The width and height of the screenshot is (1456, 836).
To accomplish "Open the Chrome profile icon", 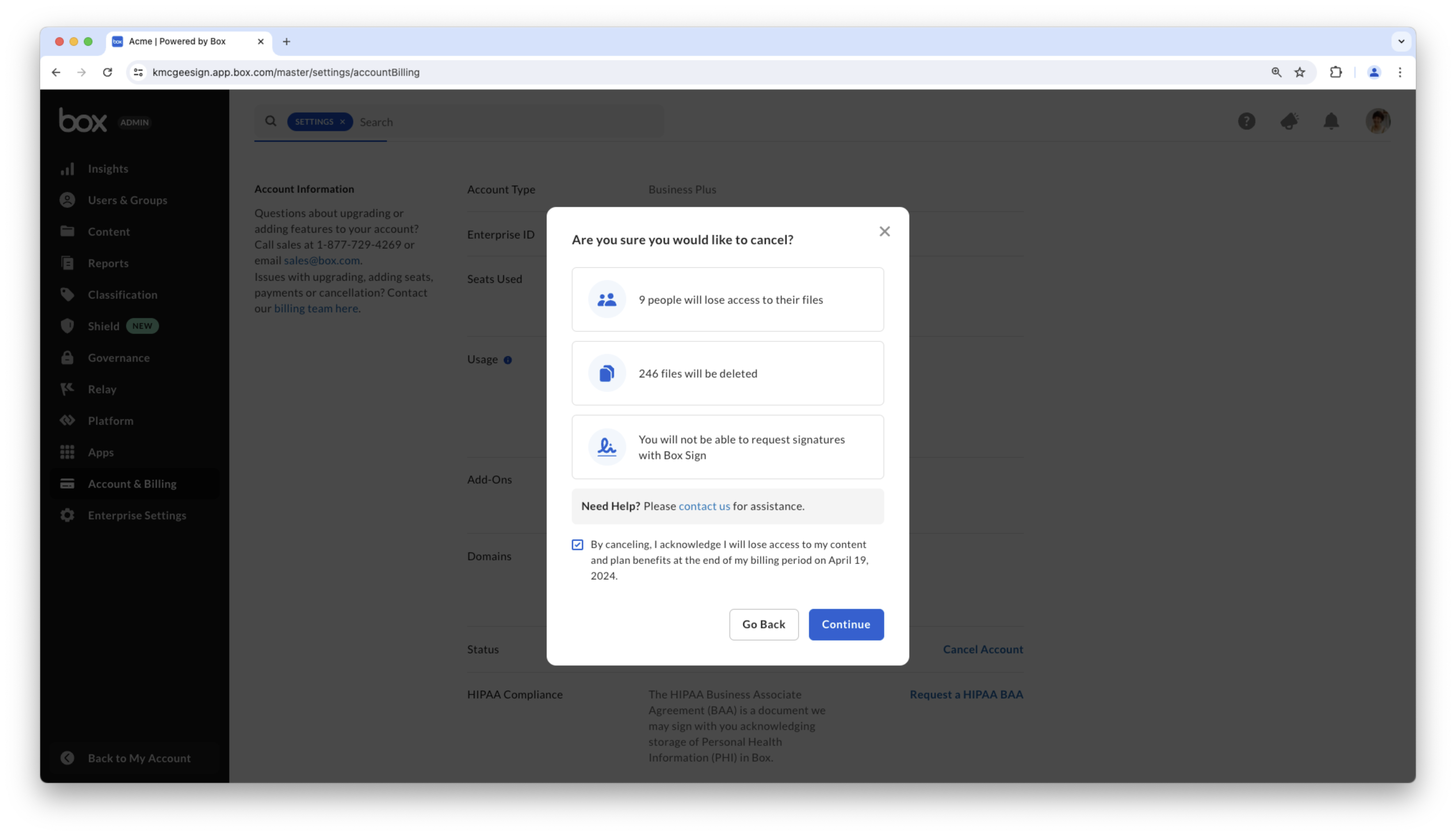I will point(1373,72).
